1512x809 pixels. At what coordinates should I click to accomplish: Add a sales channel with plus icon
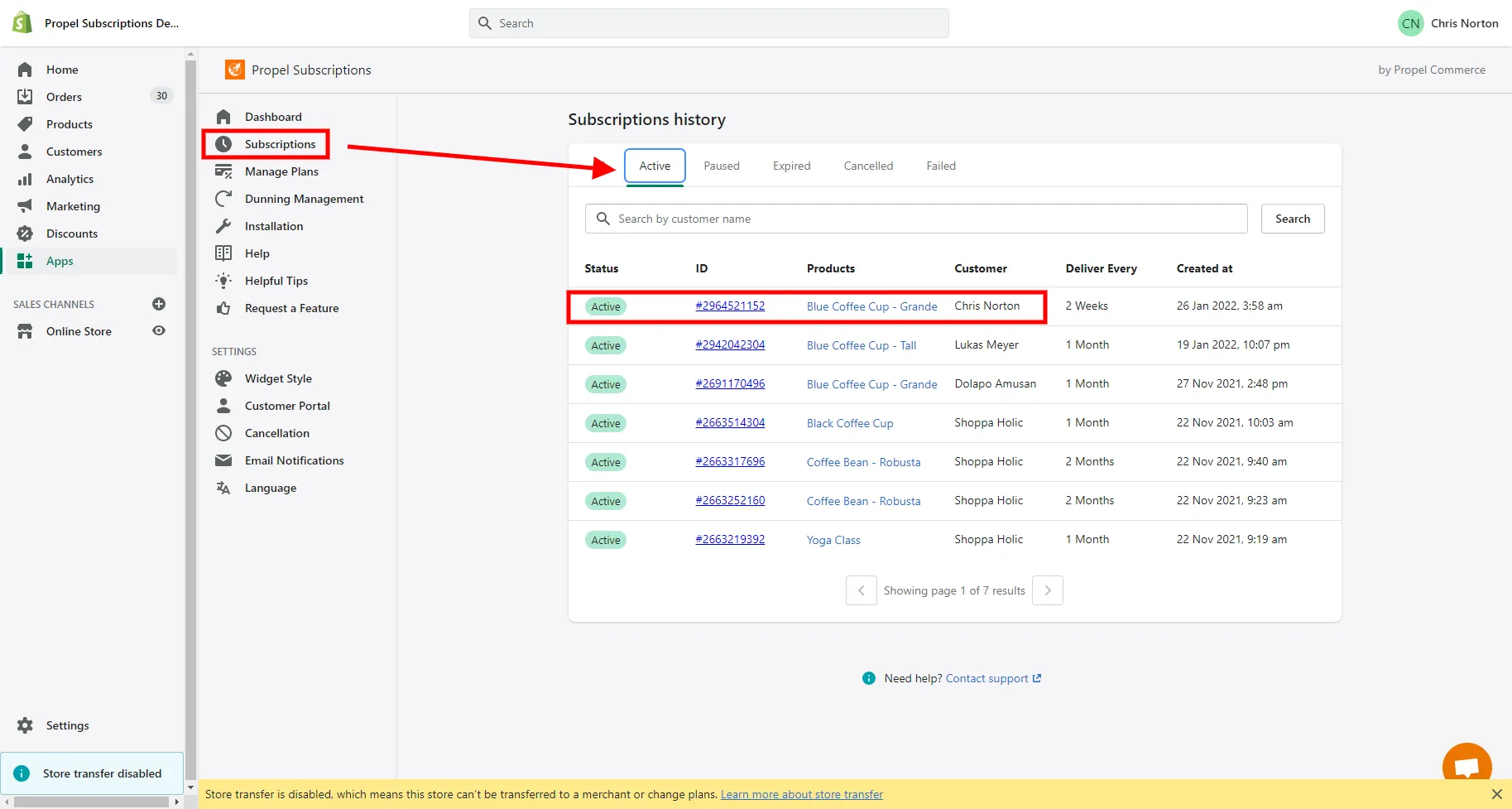[159, 304]
